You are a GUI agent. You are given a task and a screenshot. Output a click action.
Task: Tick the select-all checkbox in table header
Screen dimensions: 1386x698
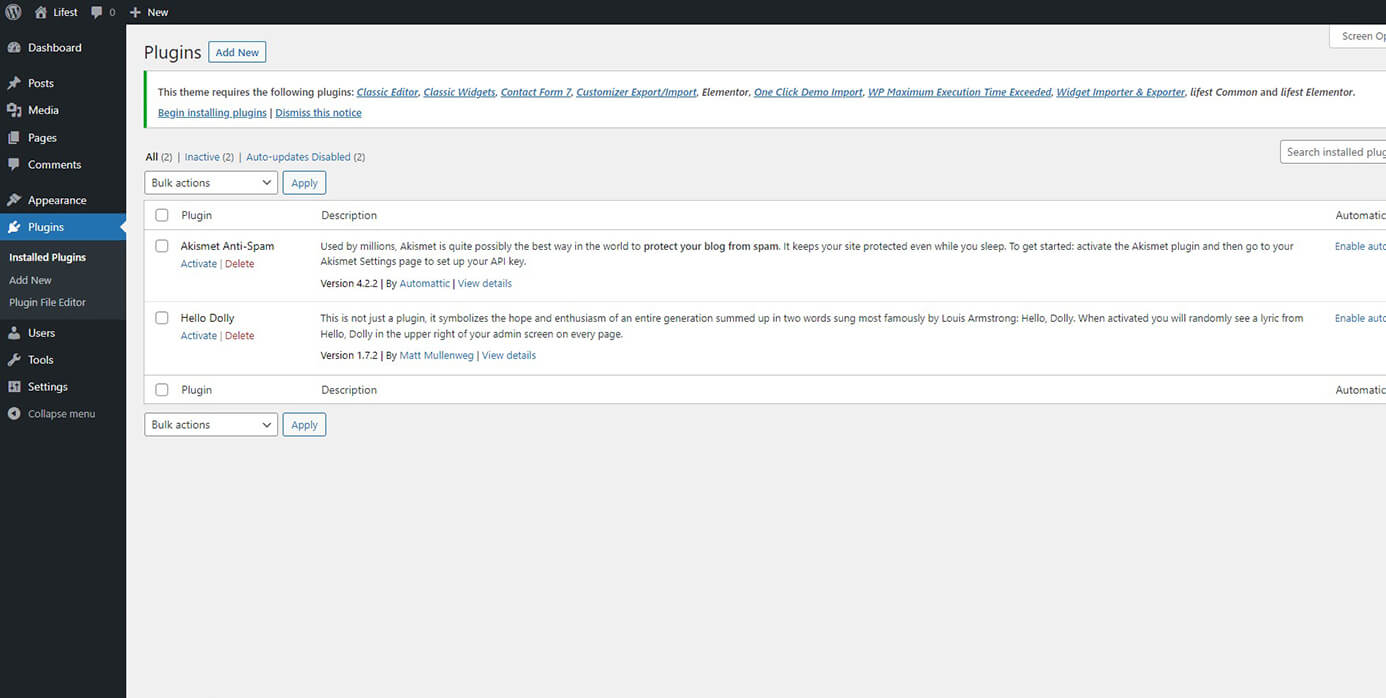[x=162, y=215]
